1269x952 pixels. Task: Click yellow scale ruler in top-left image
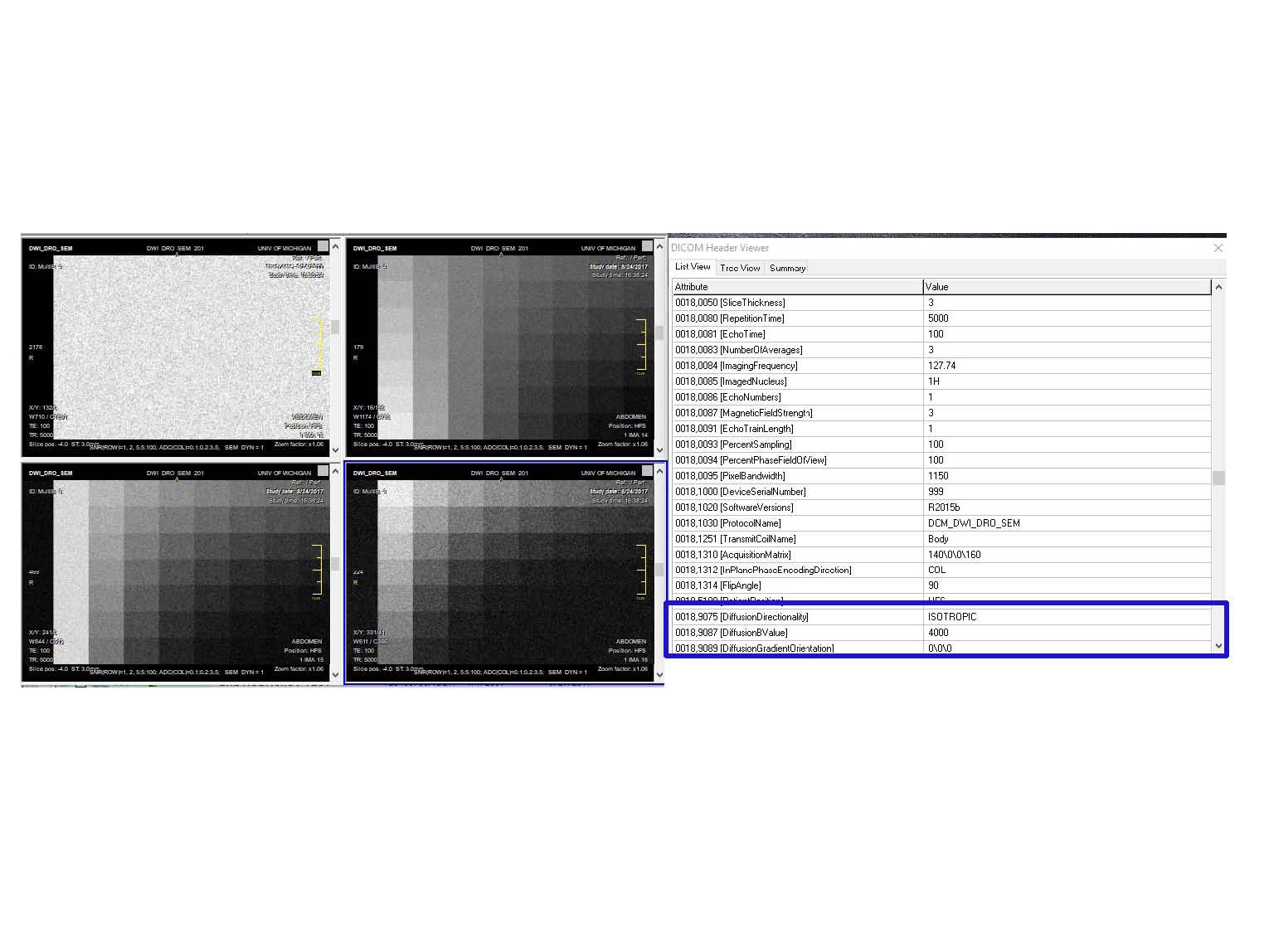tap(316, 346)
